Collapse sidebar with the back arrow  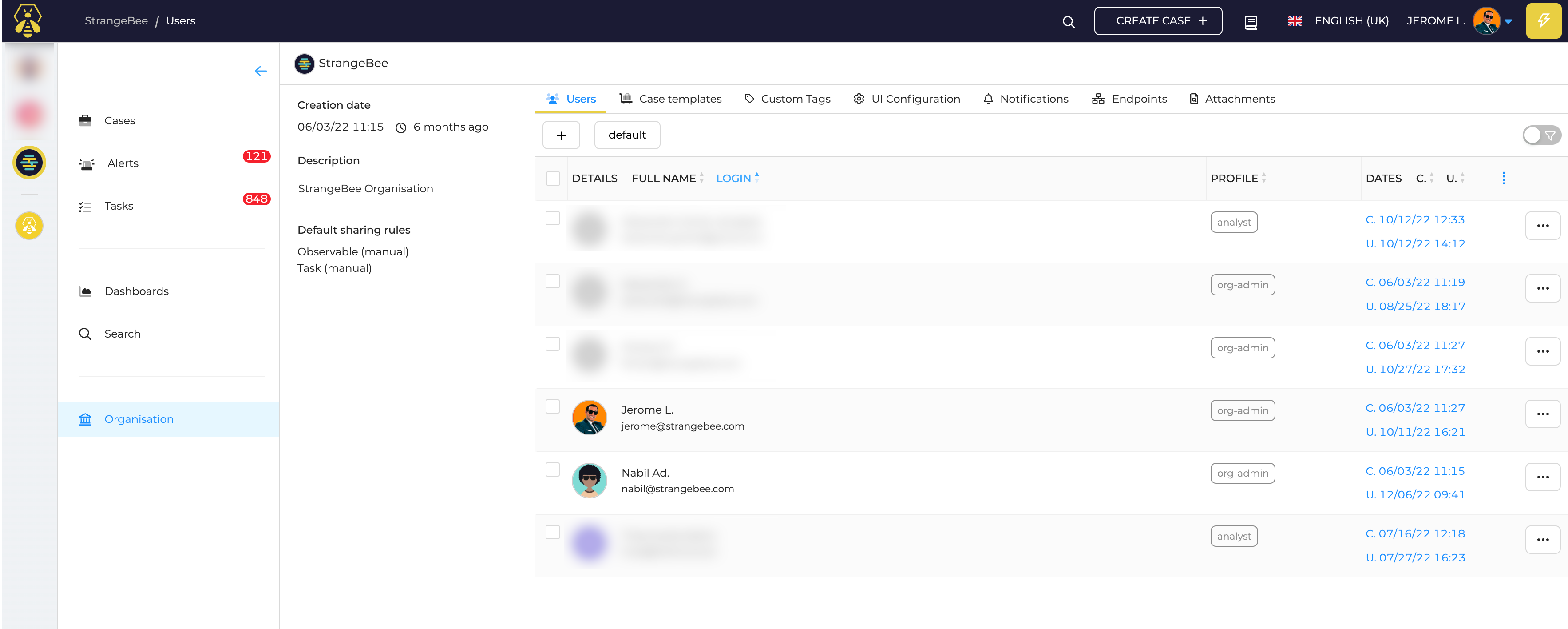pos(261,71)
